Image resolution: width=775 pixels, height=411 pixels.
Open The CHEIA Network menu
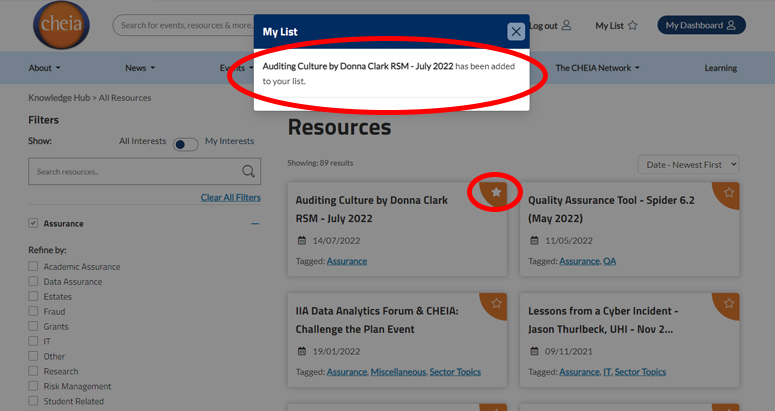(598, 68)
